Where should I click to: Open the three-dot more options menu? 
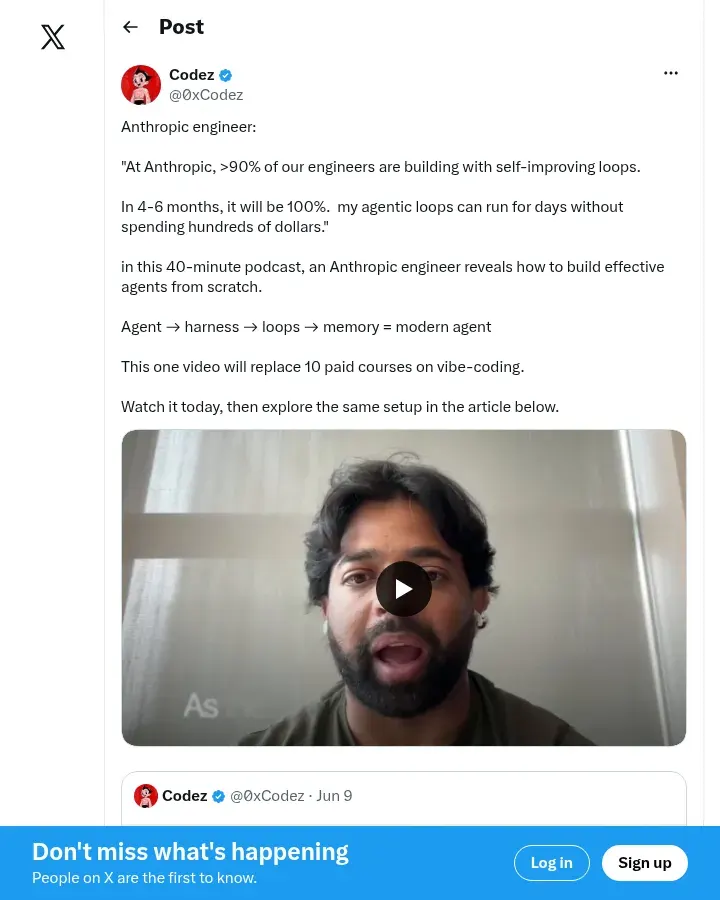click(671, 73)
